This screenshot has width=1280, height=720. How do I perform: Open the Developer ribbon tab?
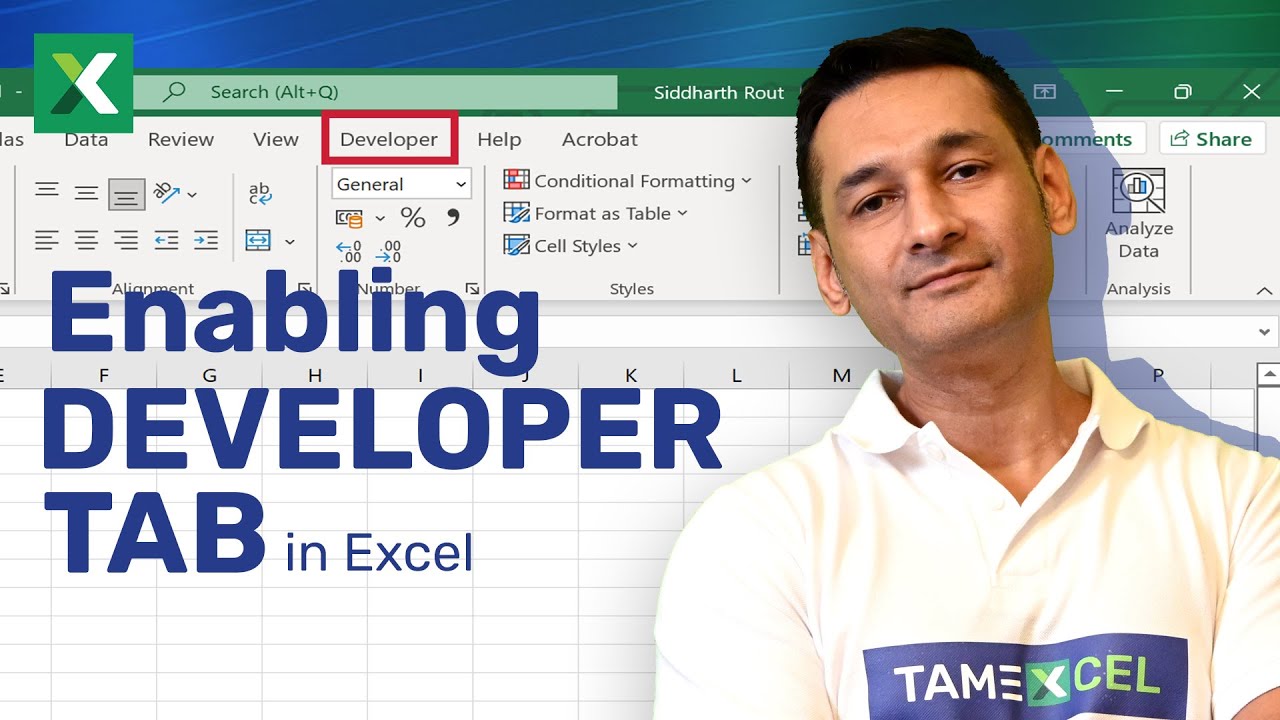click(x=389, y=139)
